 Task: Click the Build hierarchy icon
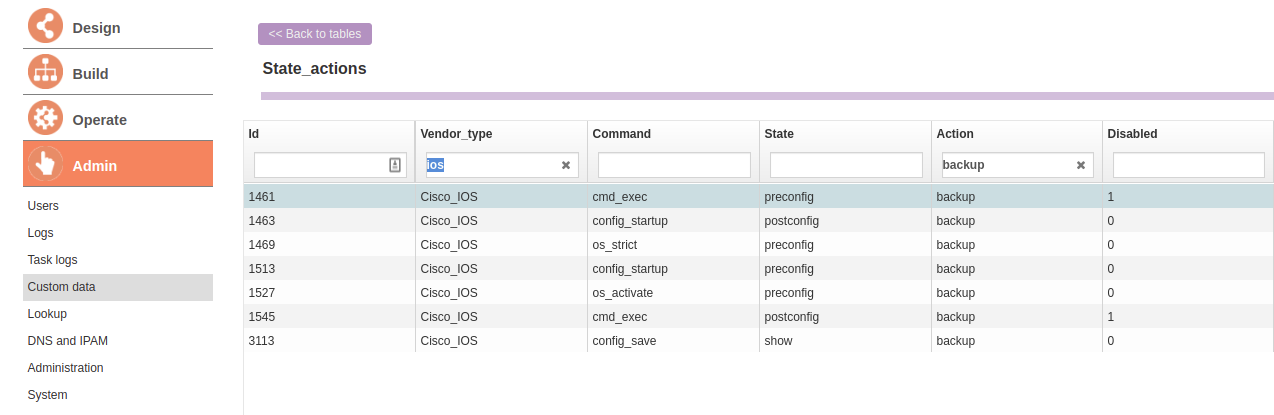coord(45,73)
